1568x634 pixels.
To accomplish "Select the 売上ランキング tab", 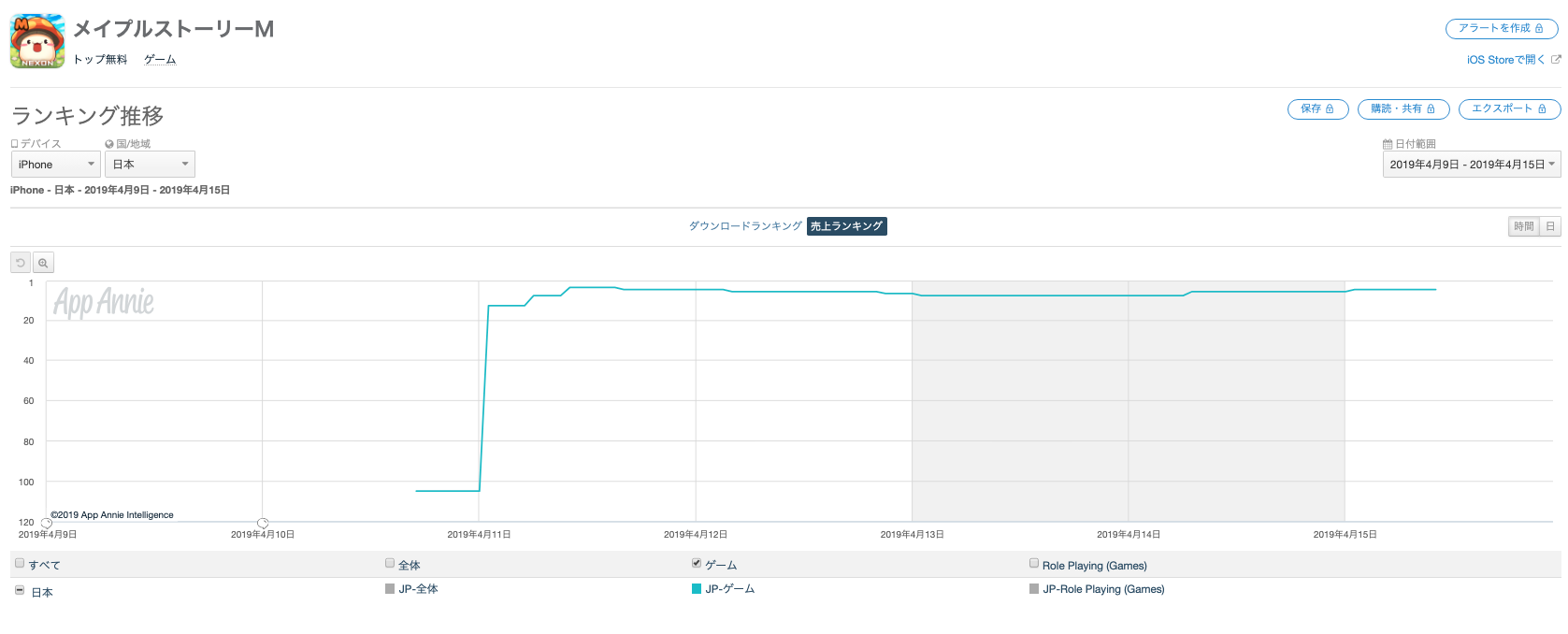I will [847, 226].
